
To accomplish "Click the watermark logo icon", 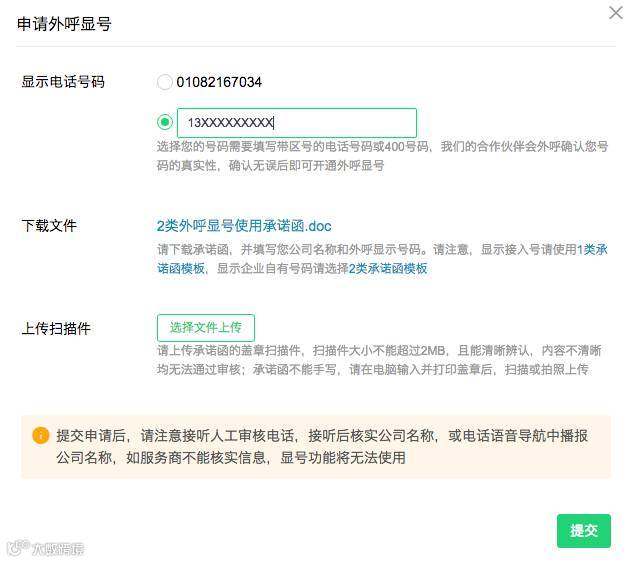I will [16, 548].
